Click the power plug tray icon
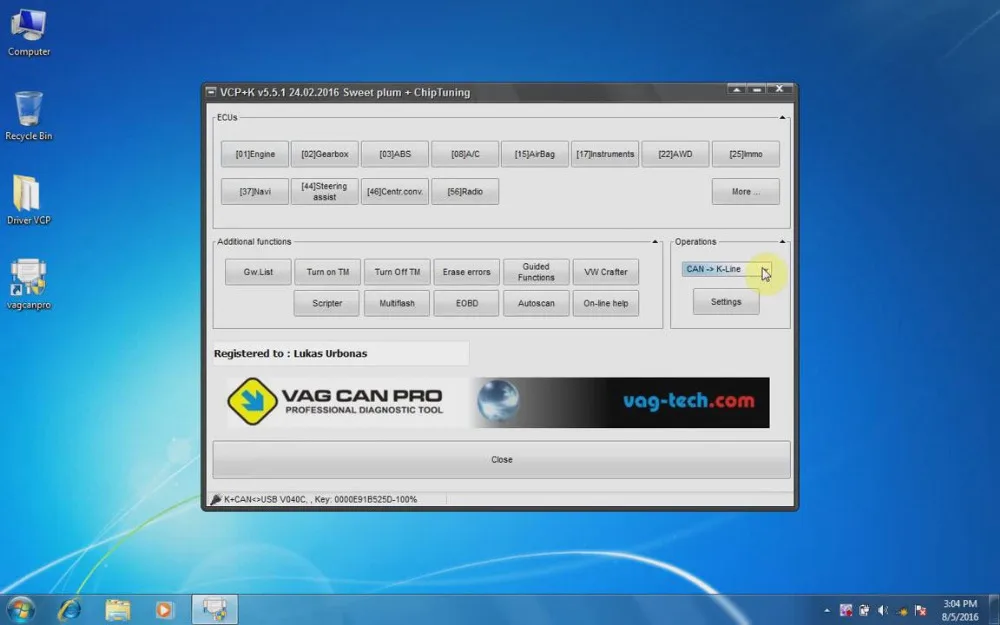This screenshot has height=625, width=1000. tap(864, 611)
